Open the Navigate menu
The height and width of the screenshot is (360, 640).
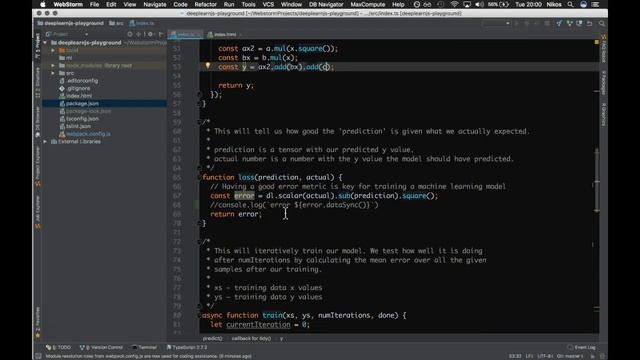tap(155, 4)
